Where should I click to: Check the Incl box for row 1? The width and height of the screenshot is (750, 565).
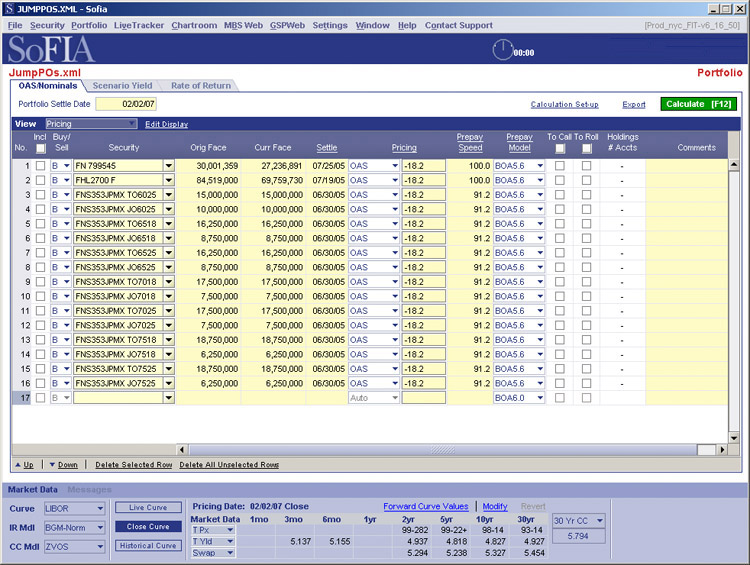tap(40, 165)
